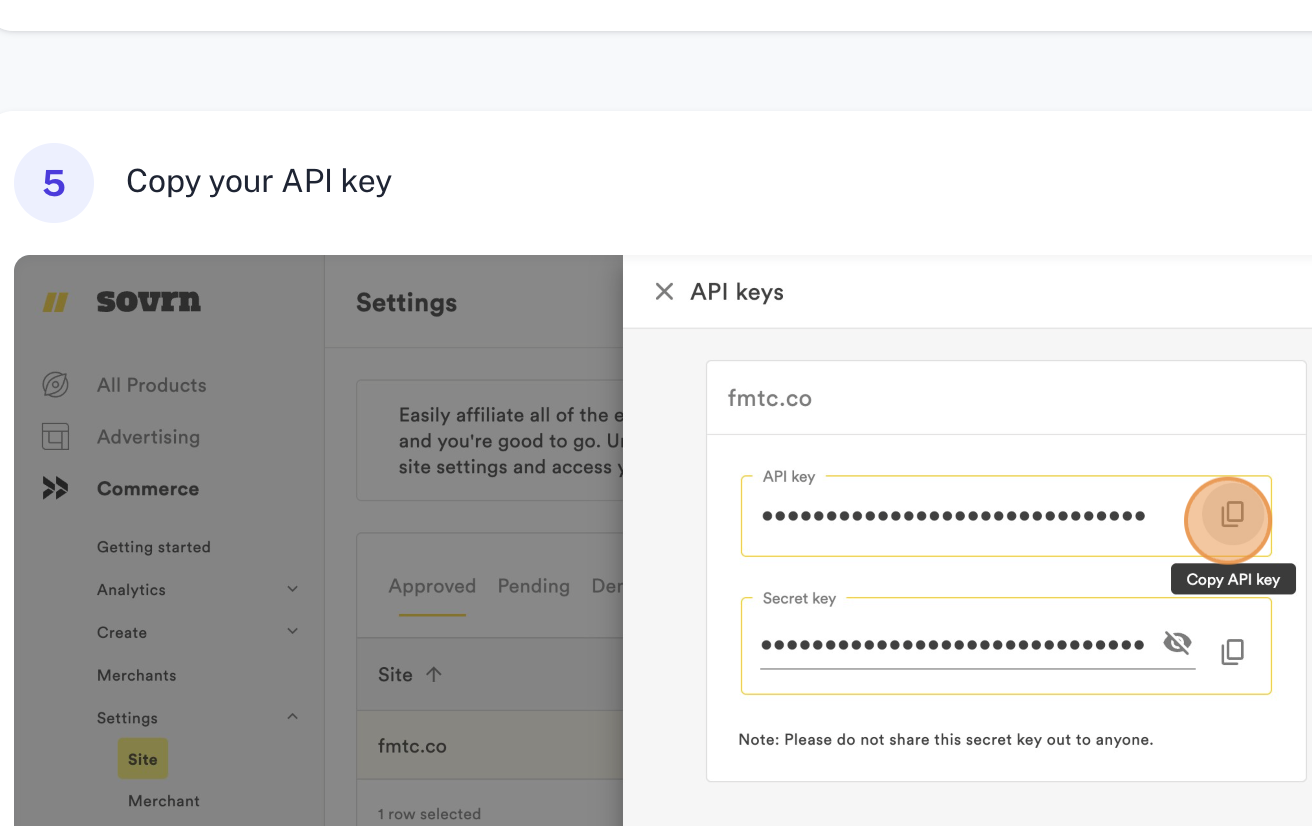Screen dimensions: 1312x826
Task: Switch to the Approved tab
Action: click(x=432, y=586)
